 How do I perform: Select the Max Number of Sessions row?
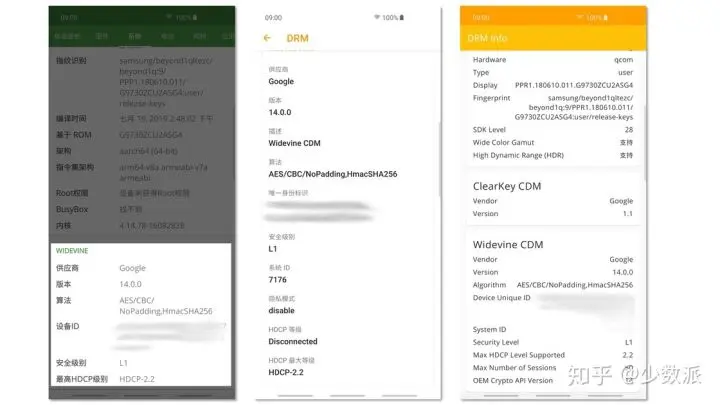(x=553, y=368)
